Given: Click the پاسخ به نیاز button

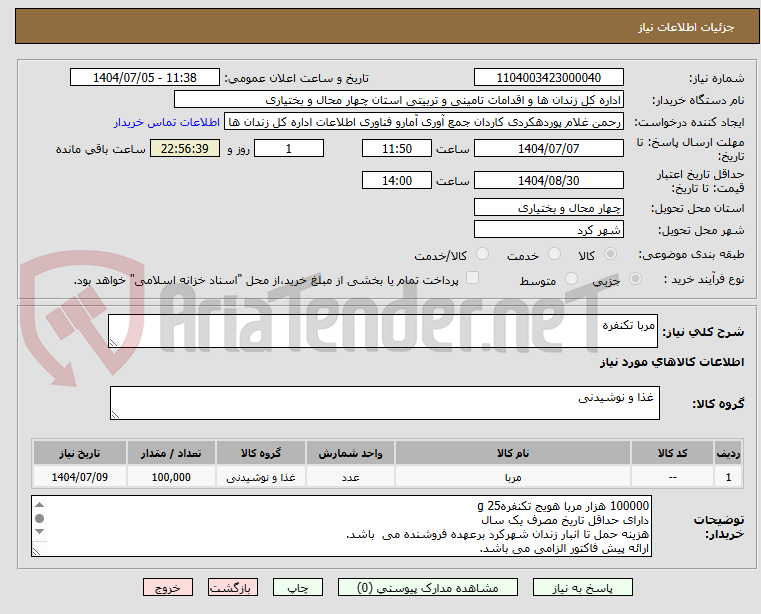Looking at the screenshot, I should tap(582, 587).
